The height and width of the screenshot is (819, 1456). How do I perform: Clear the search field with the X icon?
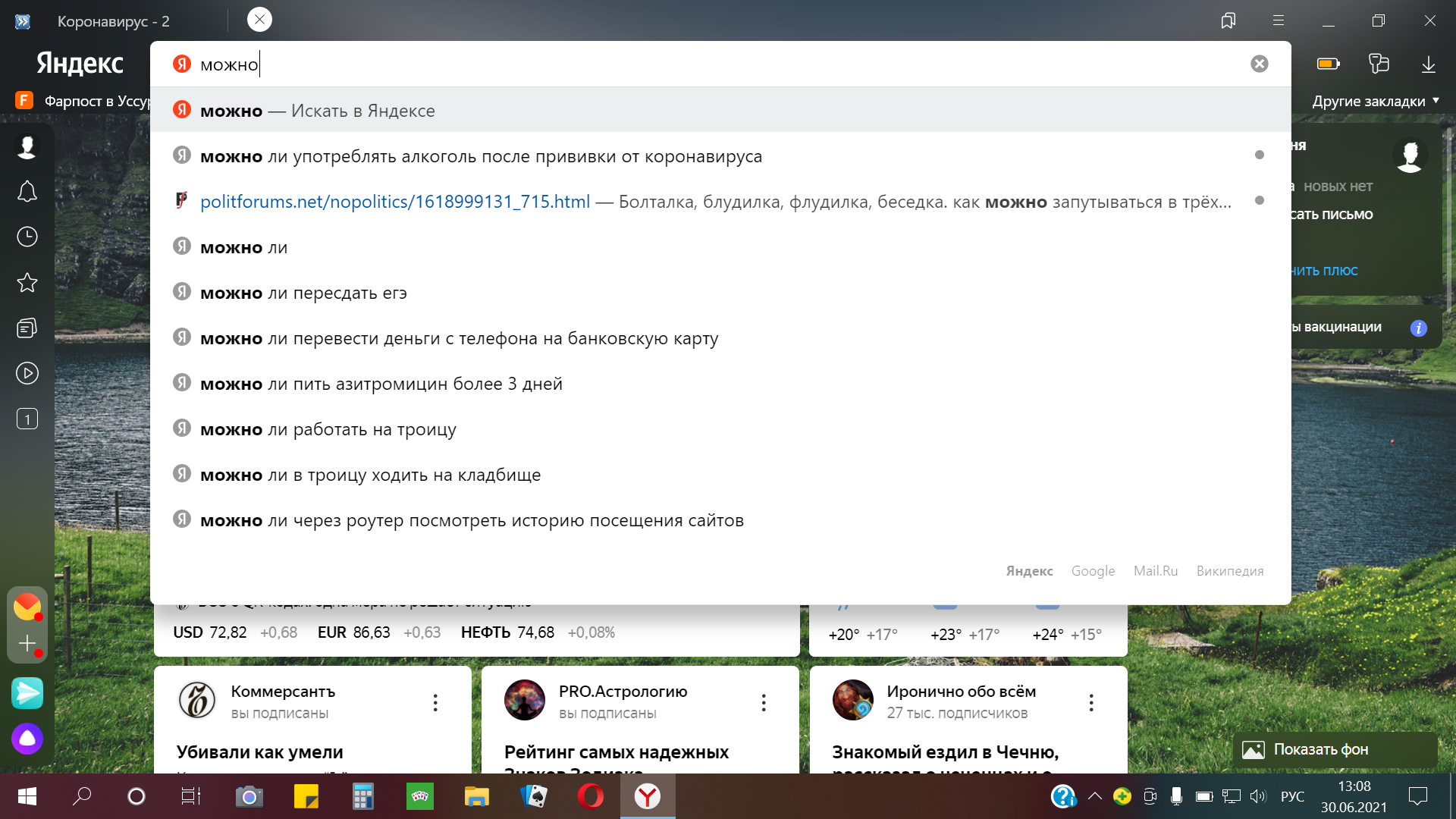[1259, 64]
